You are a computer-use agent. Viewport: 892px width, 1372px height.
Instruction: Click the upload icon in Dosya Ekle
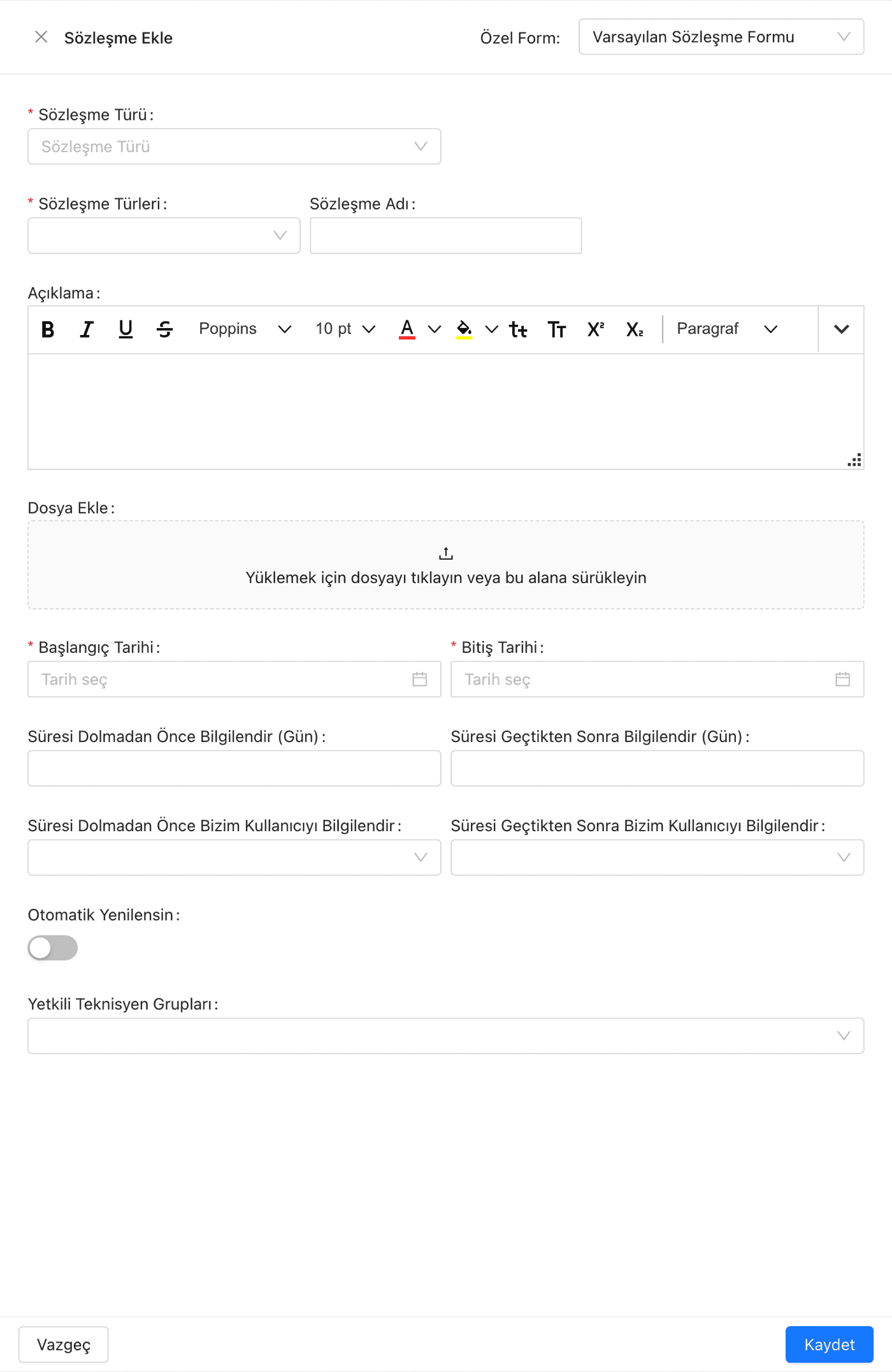pyautogui.click(x=446, y=554)
